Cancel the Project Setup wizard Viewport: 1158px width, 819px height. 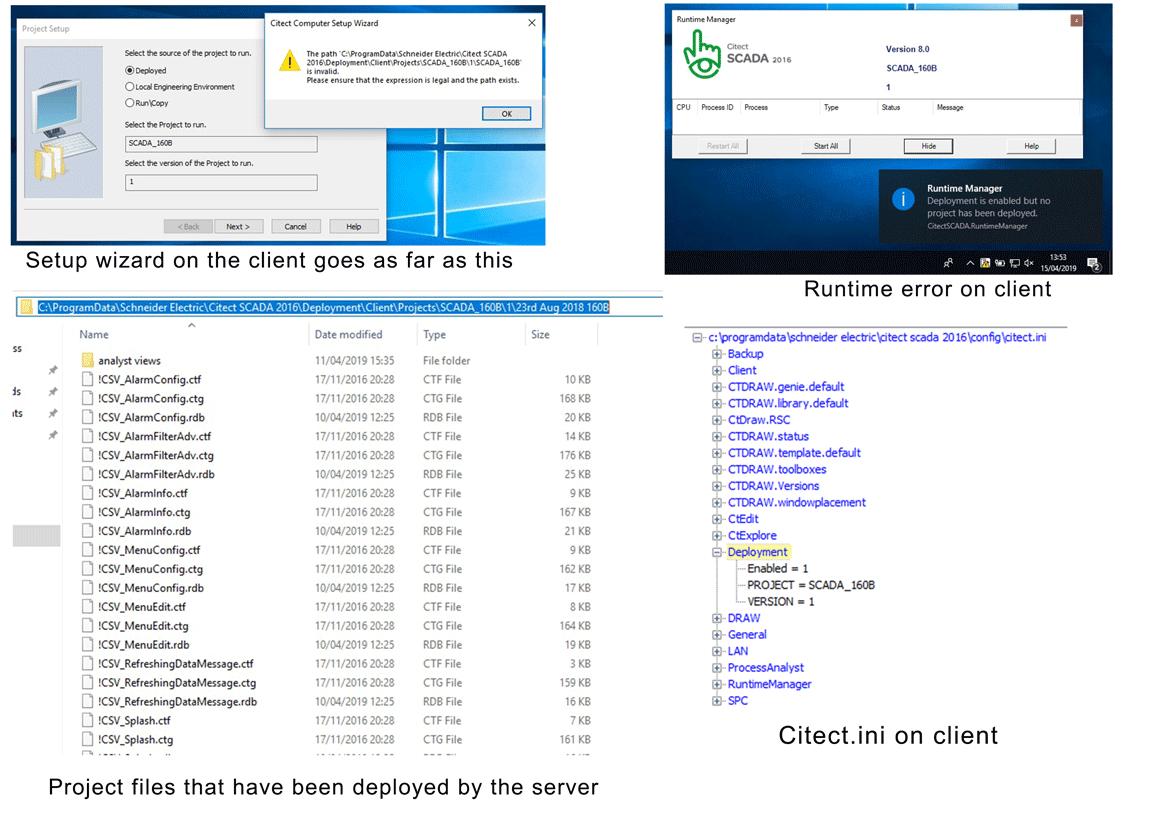click(295, 227)
